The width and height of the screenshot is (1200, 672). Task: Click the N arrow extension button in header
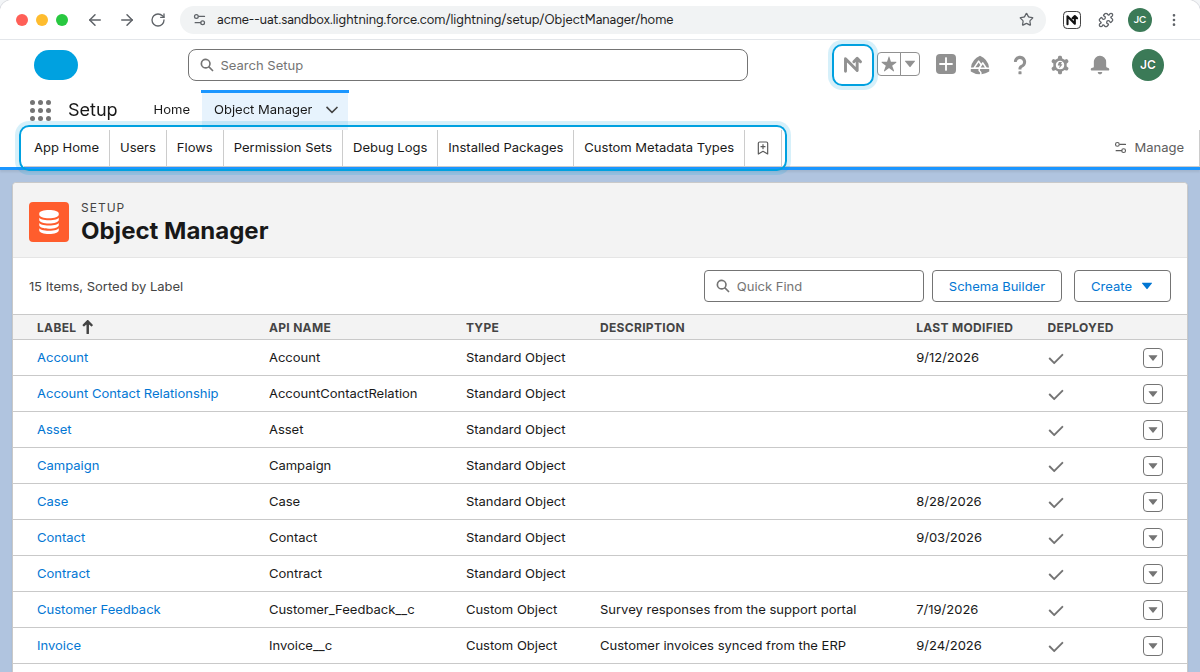pos(853,65)
